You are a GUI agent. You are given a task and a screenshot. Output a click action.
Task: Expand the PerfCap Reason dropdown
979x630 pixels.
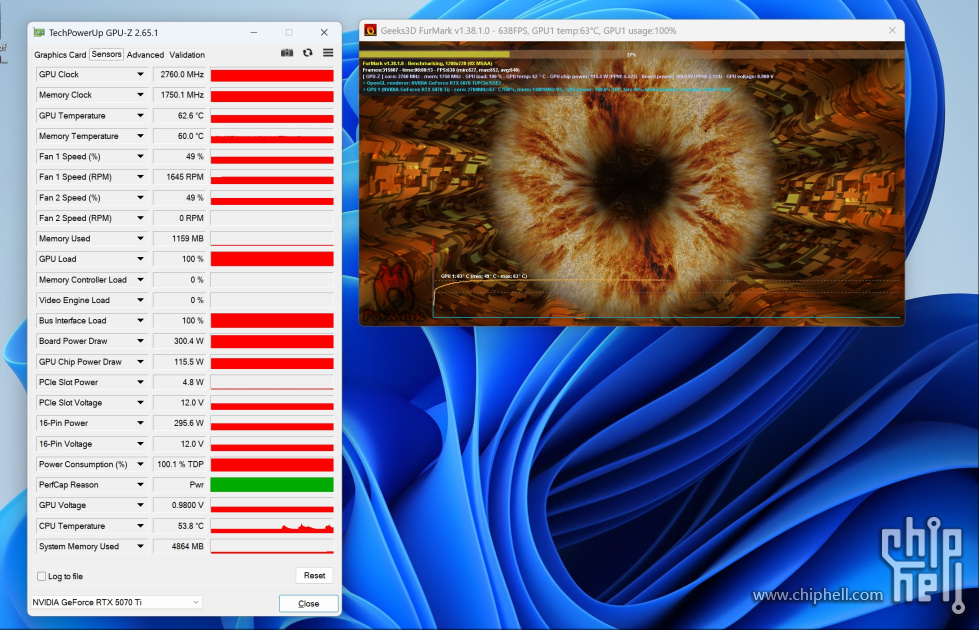point(140,485)
